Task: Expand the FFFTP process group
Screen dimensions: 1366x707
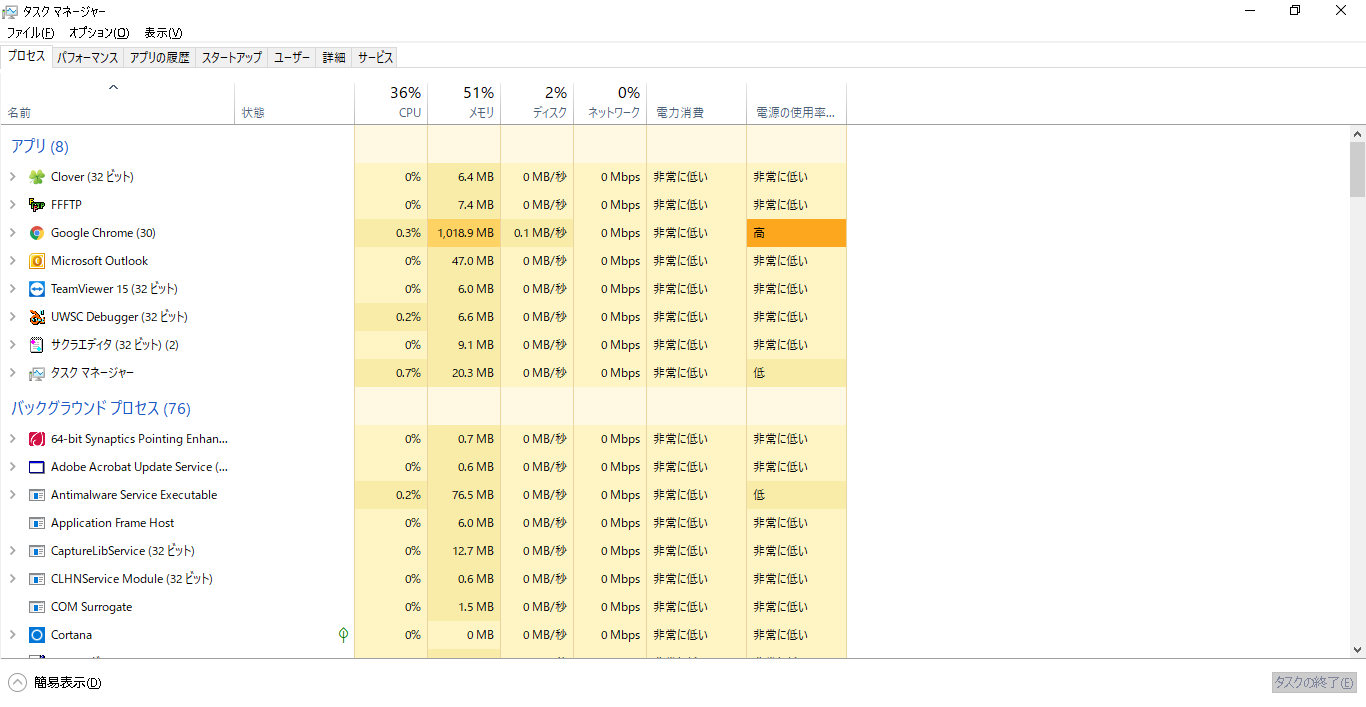Action: 12,205
